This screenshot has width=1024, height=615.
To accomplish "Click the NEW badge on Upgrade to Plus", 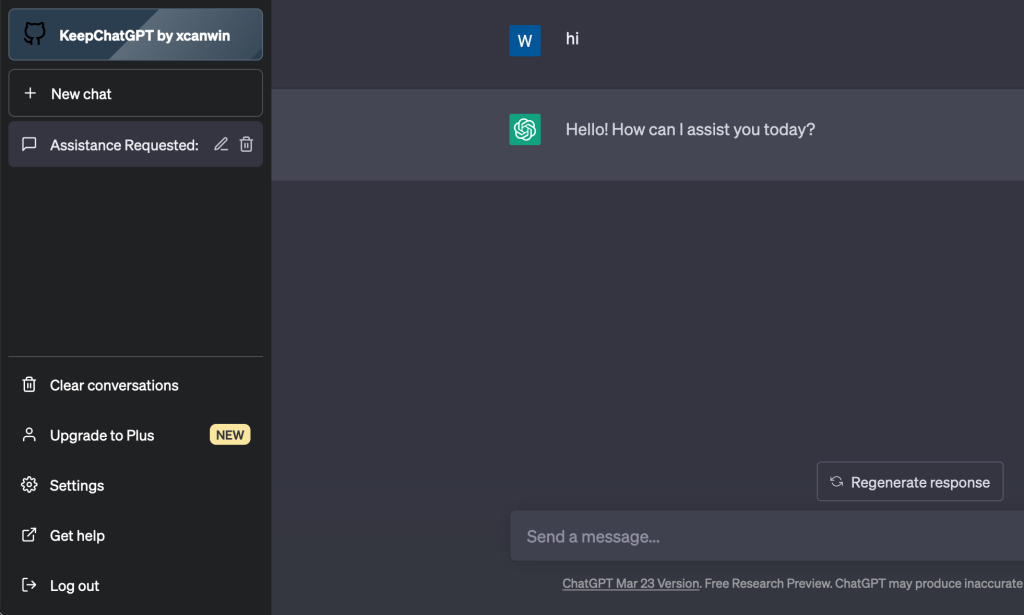I will pos(230,435).
